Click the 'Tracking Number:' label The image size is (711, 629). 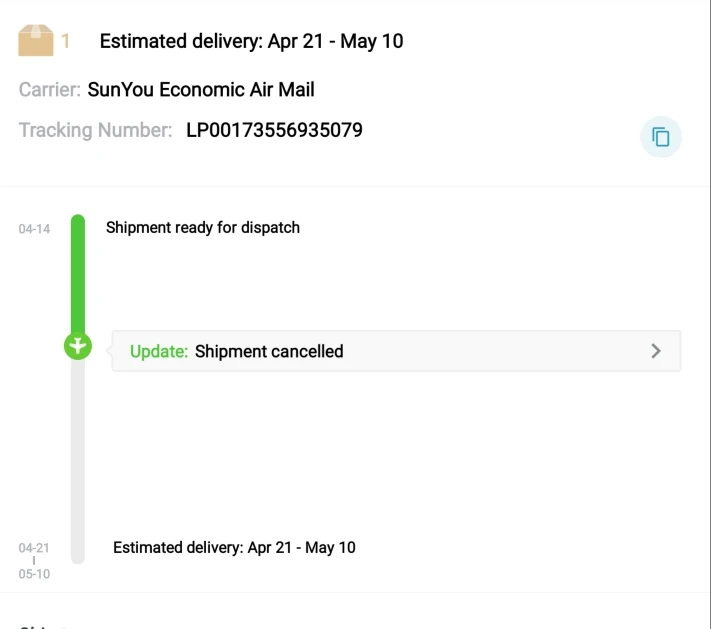tap(95, 130)
